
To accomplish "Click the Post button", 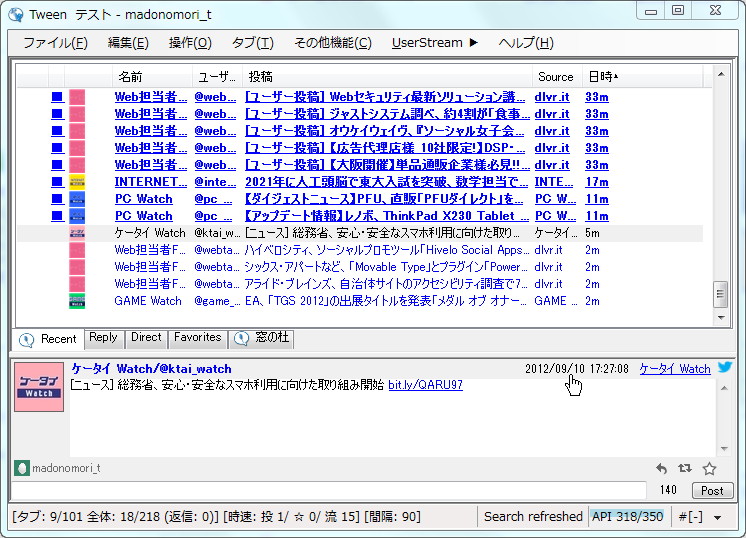I will tap(712, 490).
